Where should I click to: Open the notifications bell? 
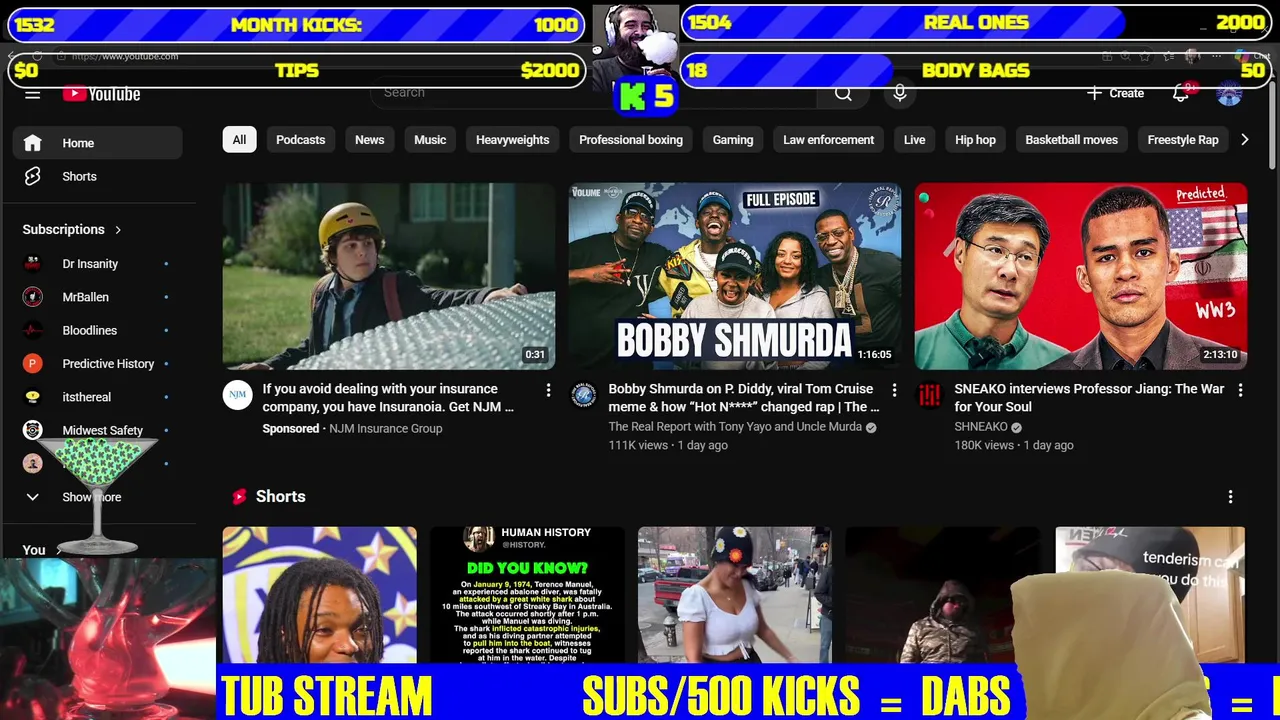coord(1181,93)
